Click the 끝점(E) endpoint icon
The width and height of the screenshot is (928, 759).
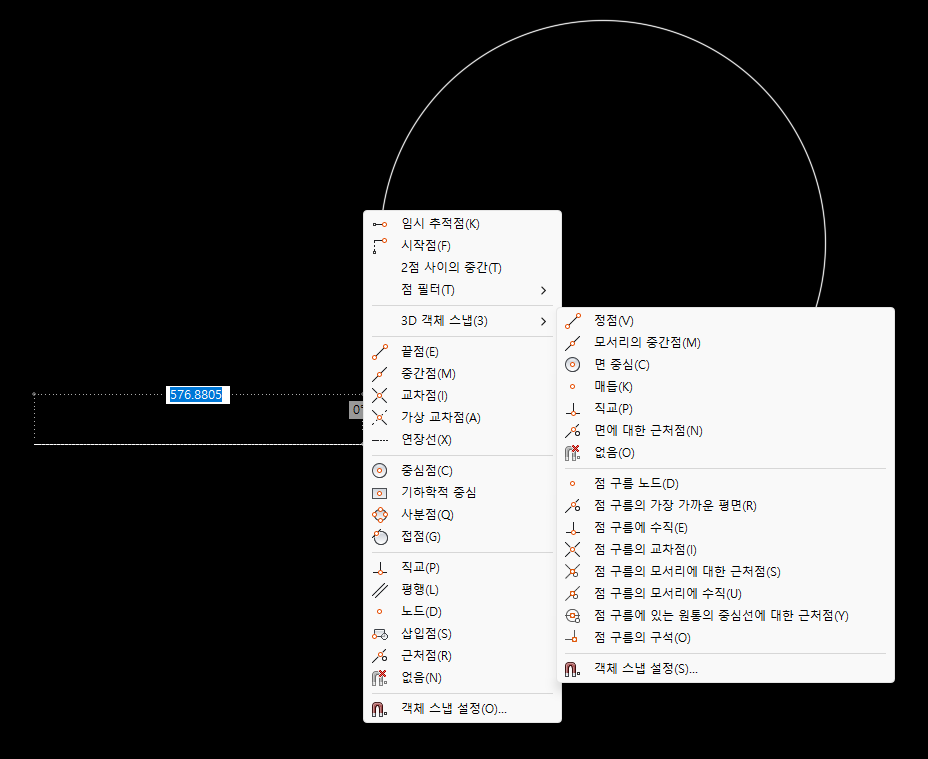(x=380, y=352)
